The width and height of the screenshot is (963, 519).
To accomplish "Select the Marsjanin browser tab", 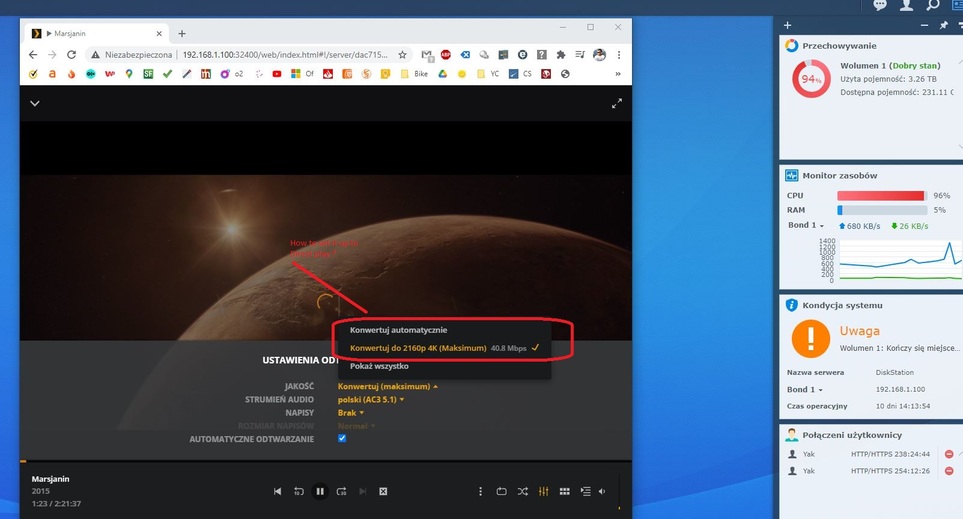I will pyautogui.click(x=98, y=33).
